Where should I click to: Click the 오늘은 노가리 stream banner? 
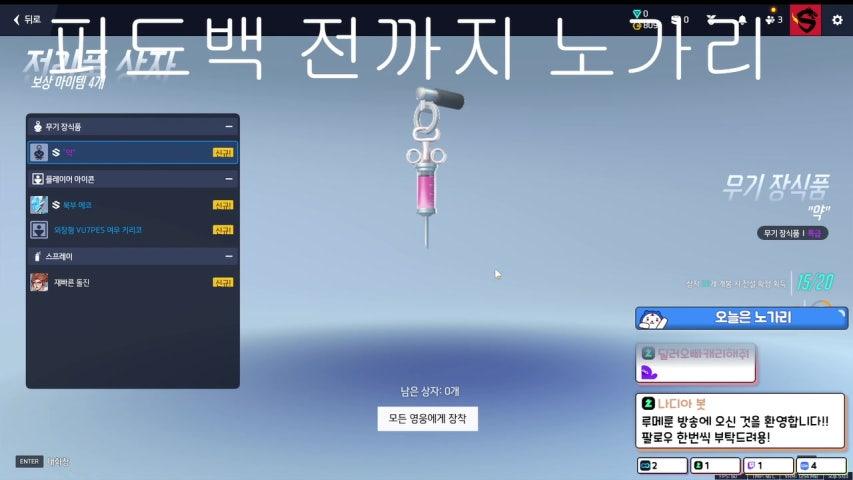(x=741, y=318)
